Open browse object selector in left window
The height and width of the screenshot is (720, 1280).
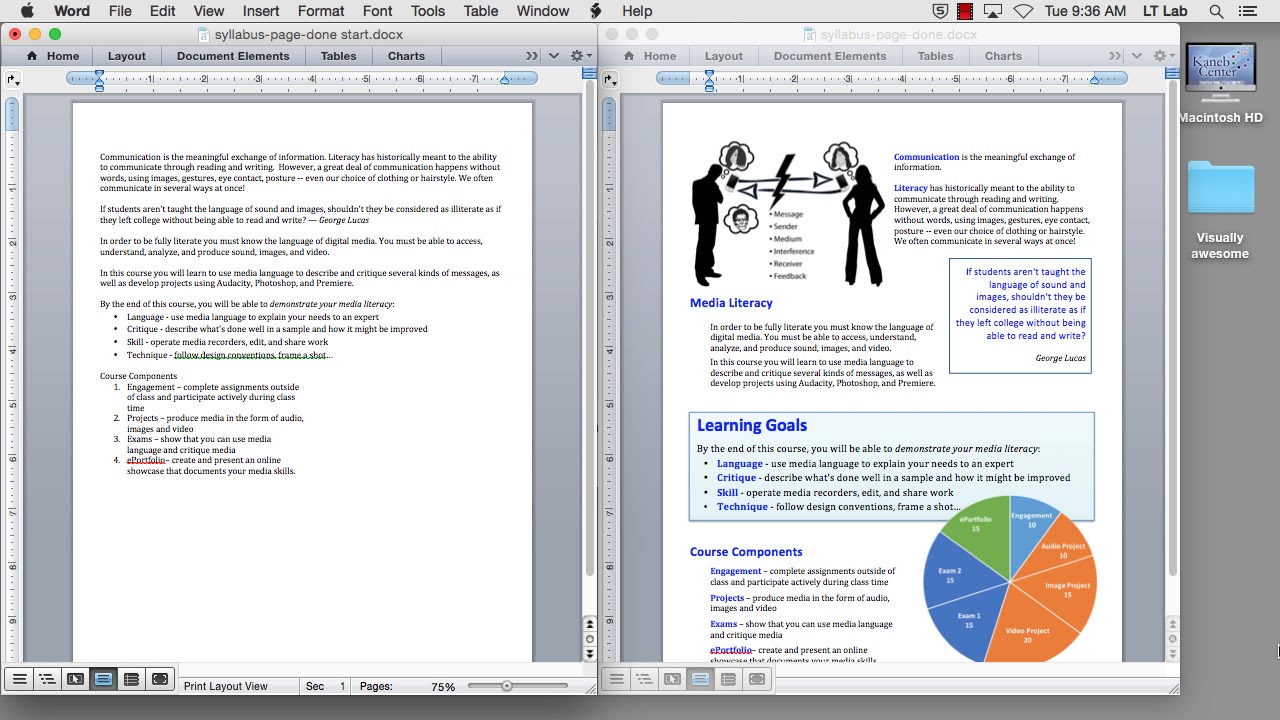(x=589, y=639)
